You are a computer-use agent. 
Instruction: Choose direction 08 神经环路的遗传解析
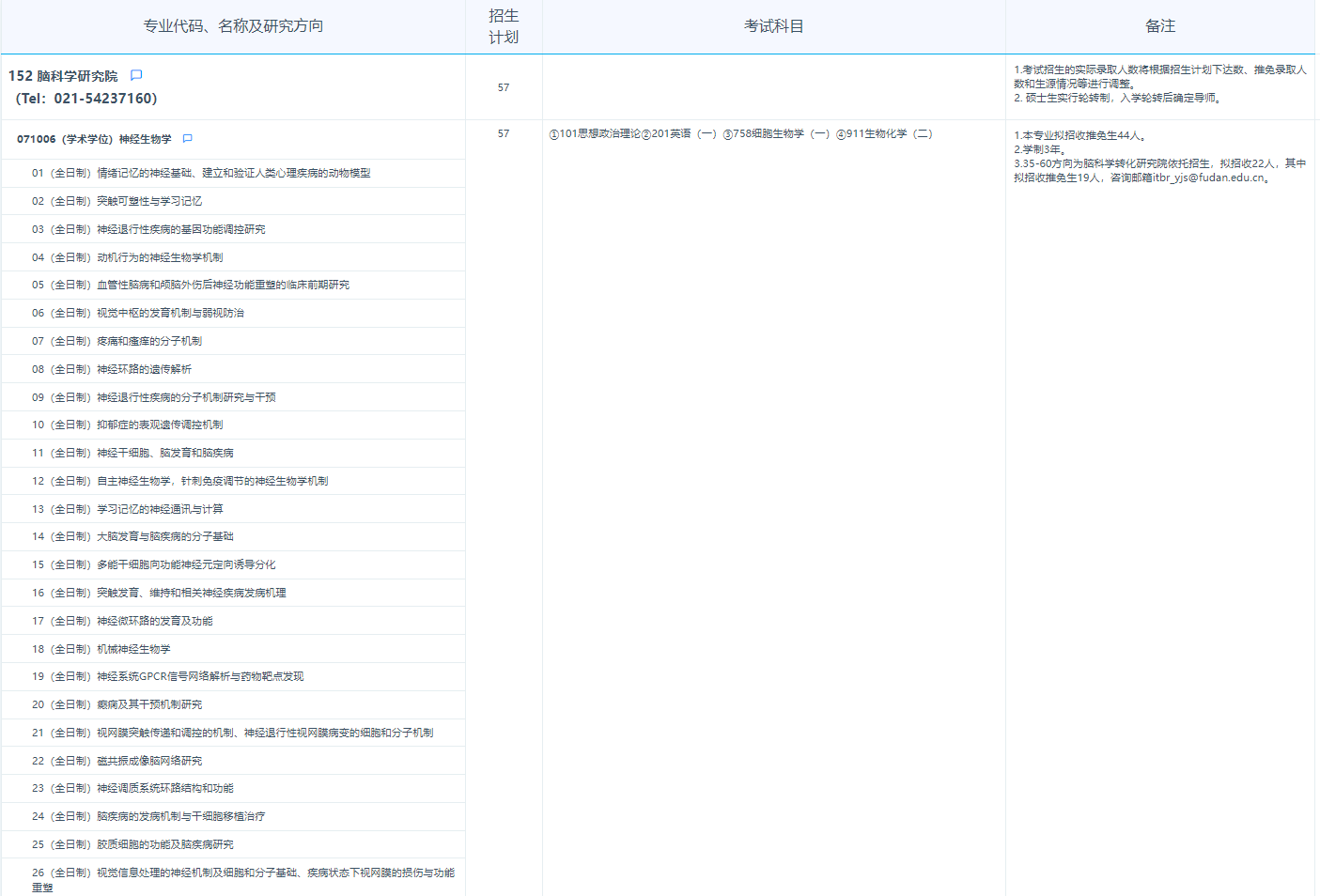(112, 369)
